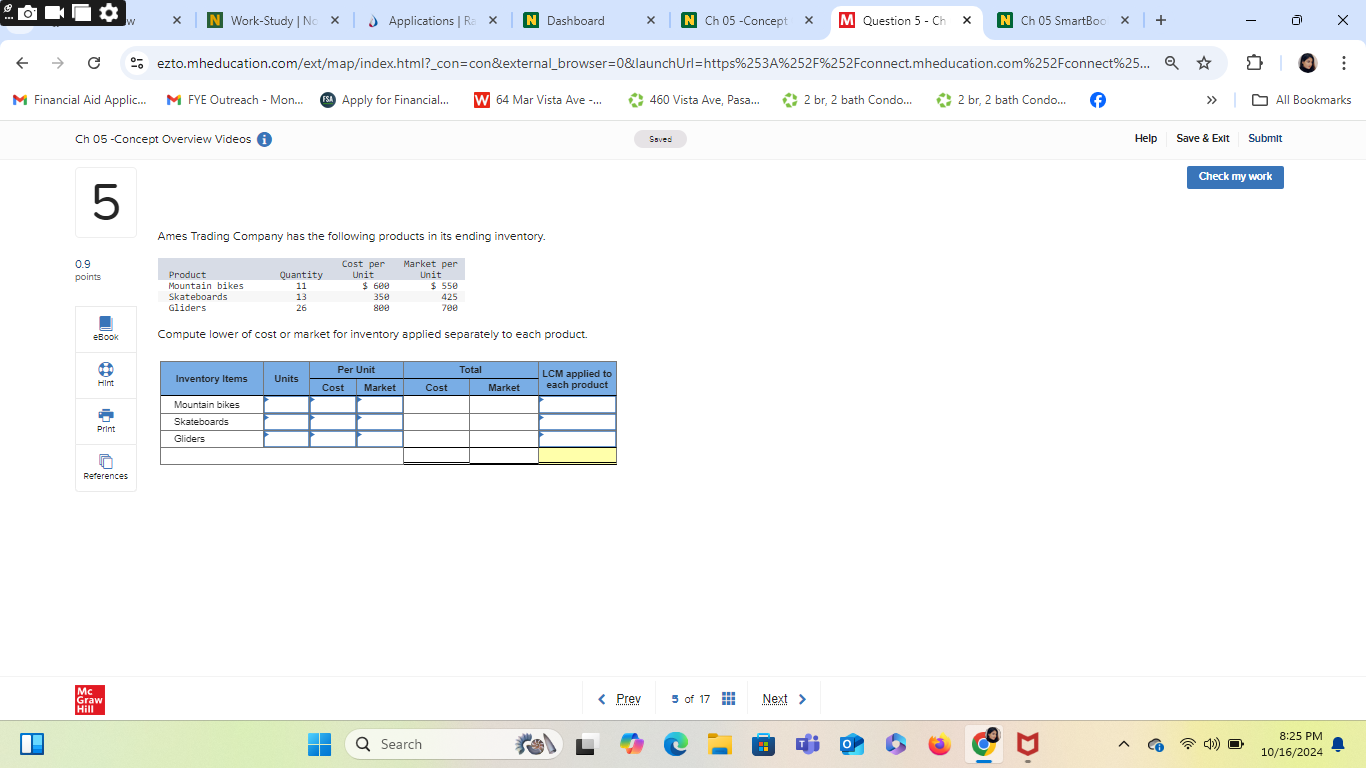This screenshot has width=1366, height=768.
Task: Open the References panel
Action: (106, 468)
